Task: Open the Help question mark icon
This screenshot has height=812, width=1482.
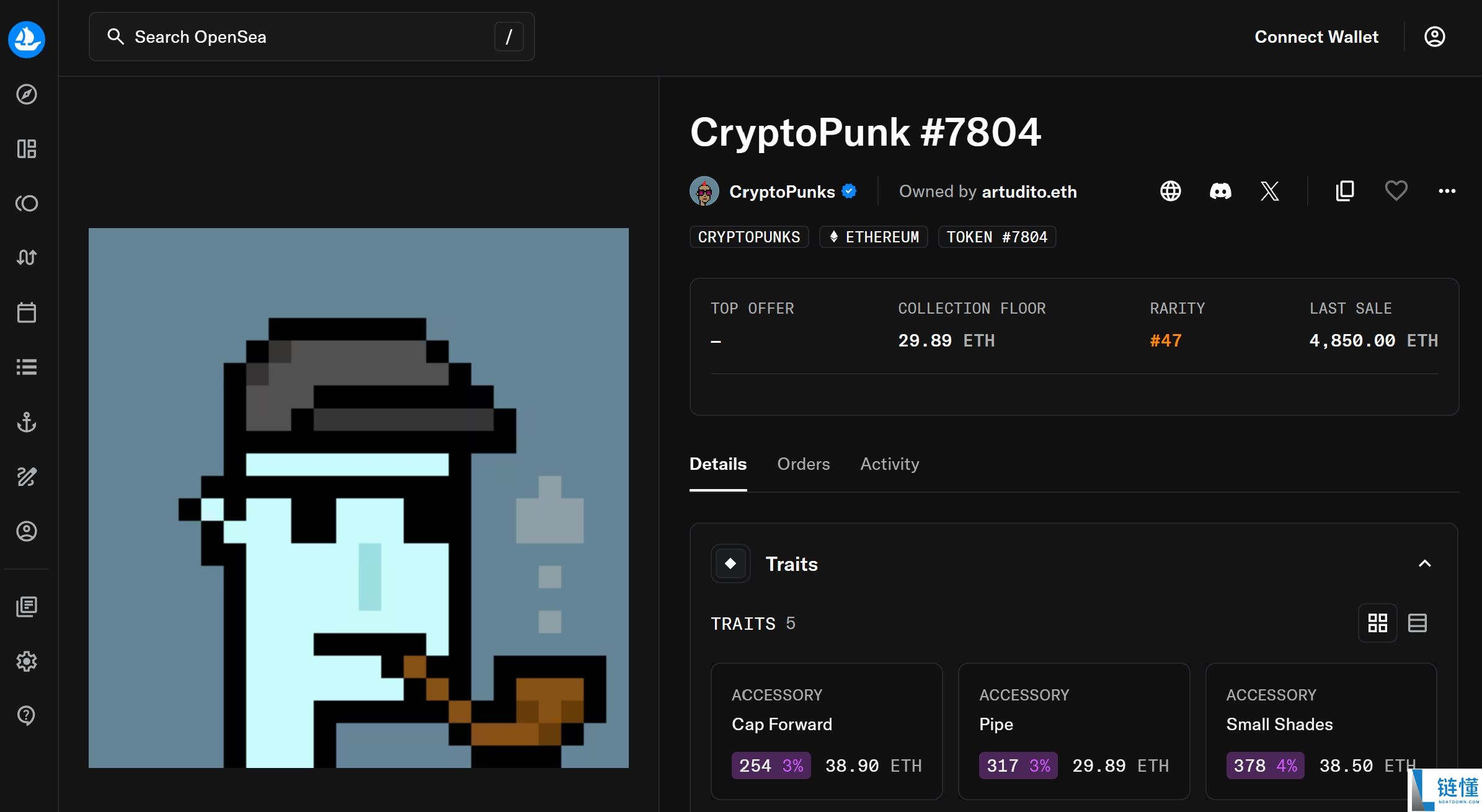Action: 27,716
